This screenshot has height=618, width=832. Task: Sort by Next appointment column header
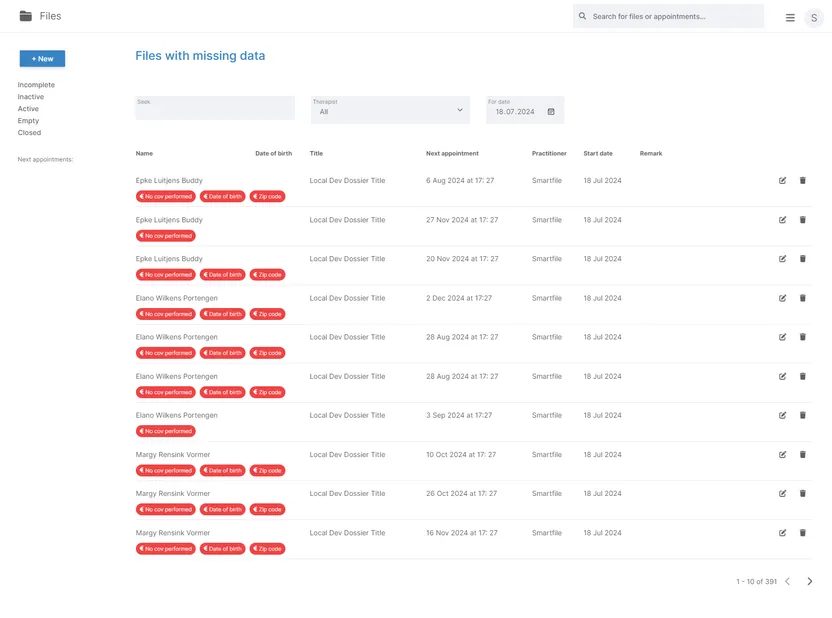click(x=452, y=153)
